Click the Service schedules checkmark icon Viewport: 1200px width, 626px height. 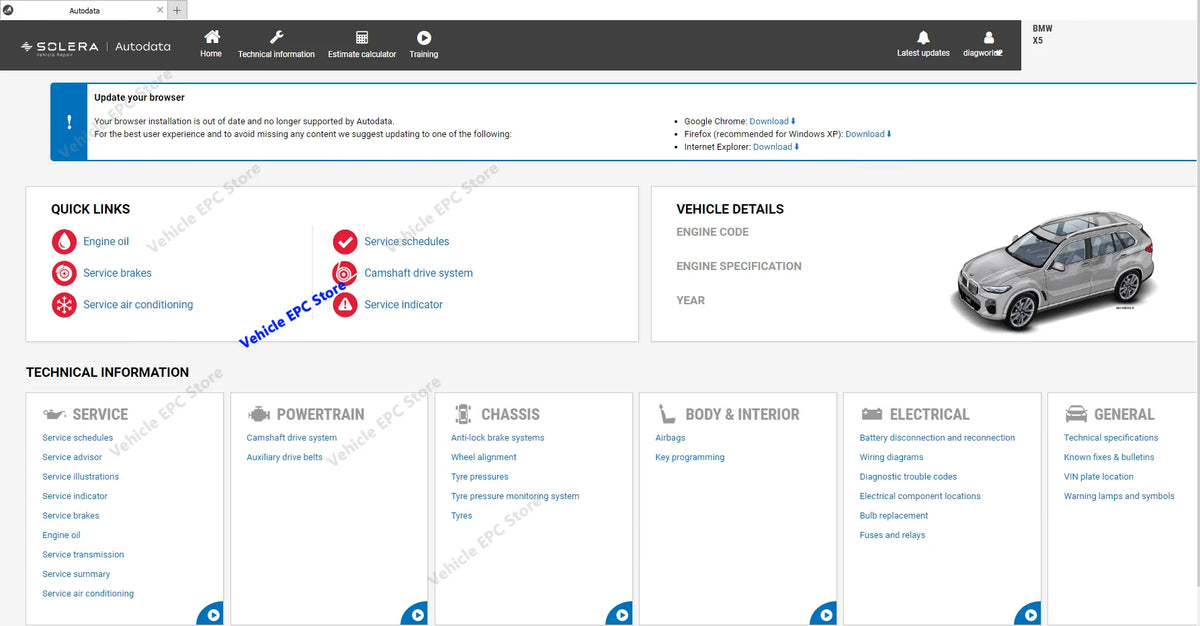click(x=345, y=241)
